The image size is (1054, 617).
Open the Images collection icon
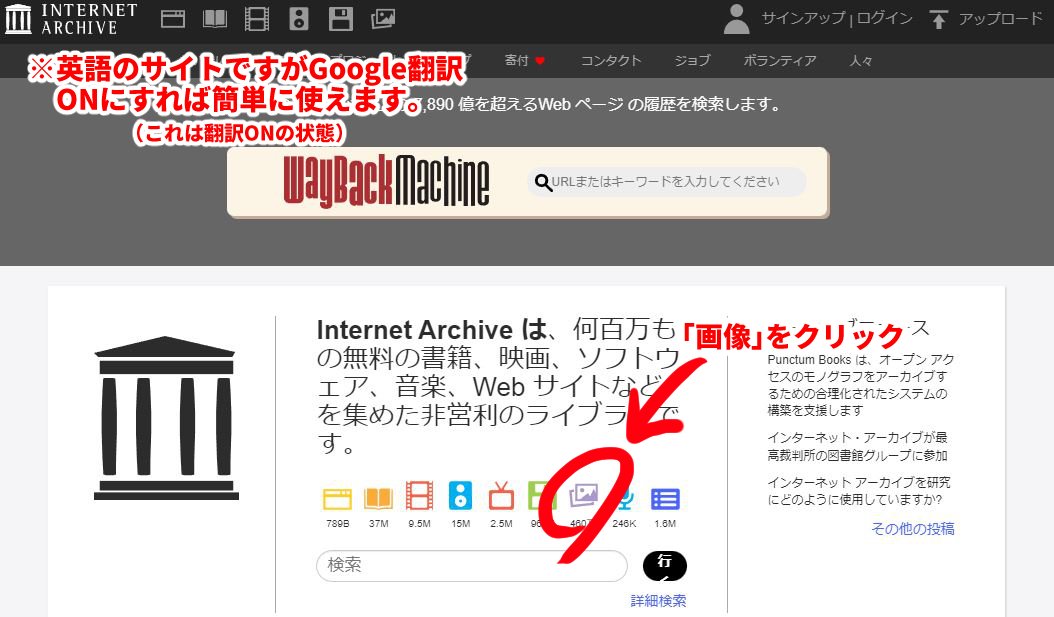tap(583, 496)
